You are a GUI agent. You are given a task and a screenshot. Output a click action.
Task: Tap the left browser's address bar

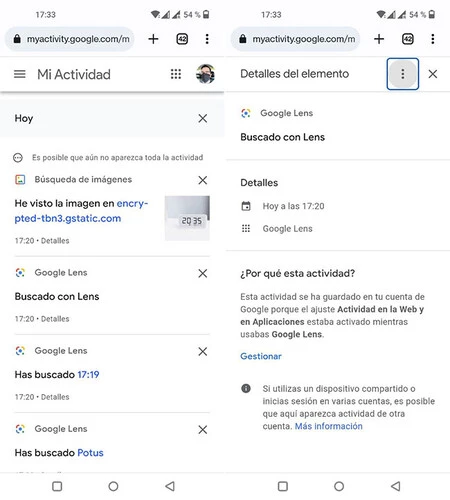click(69, 39)
